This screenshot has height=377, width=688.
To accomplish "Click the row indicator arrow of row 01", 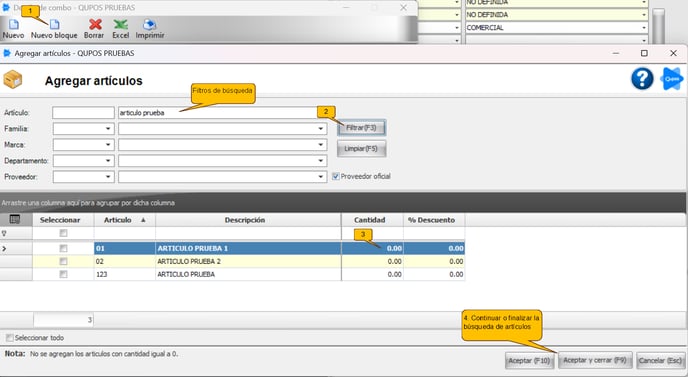I will pyautogui.click(x=4, y=249).
